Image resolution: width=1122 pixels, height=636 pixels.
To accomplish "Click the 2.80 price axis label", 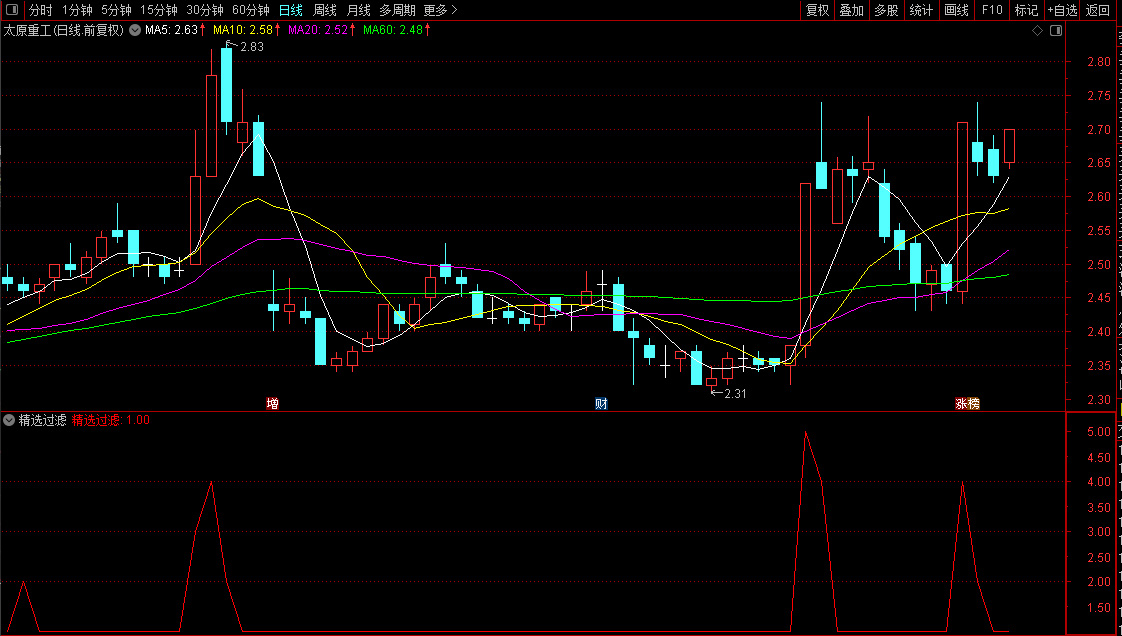I will coord(1099,62).
